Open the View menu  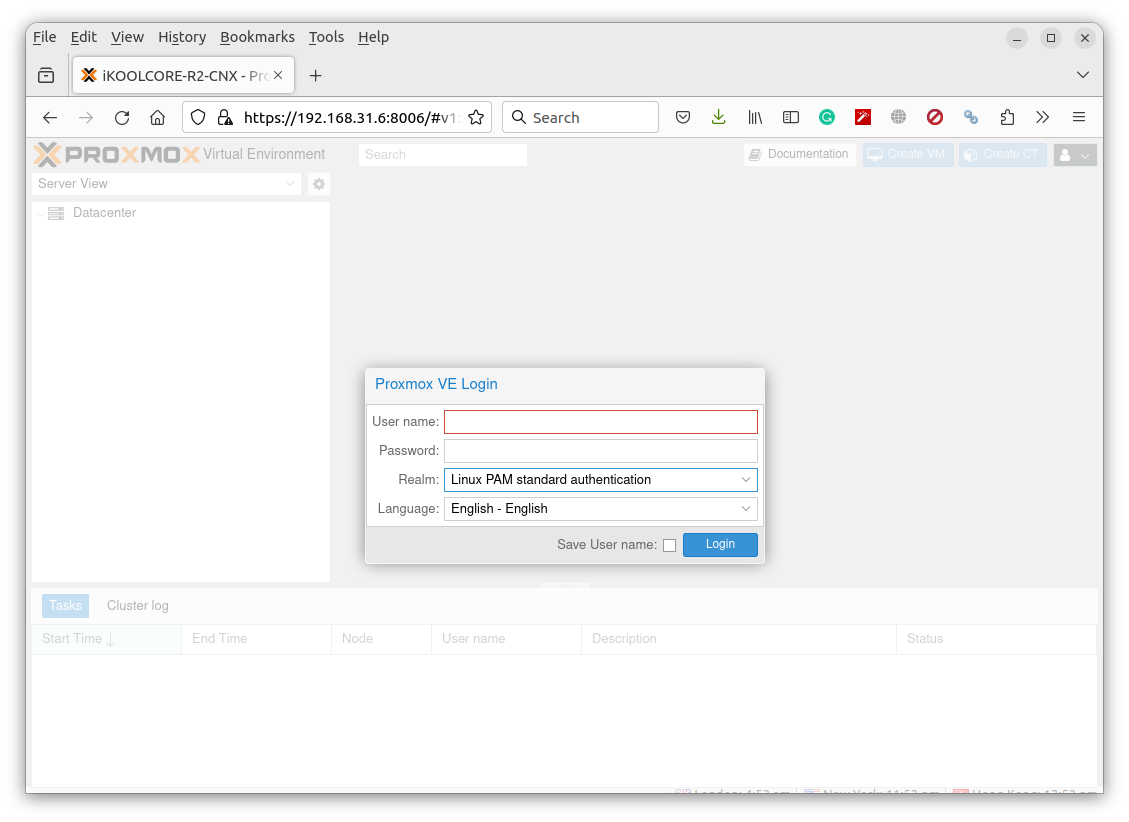click(127, 37)
